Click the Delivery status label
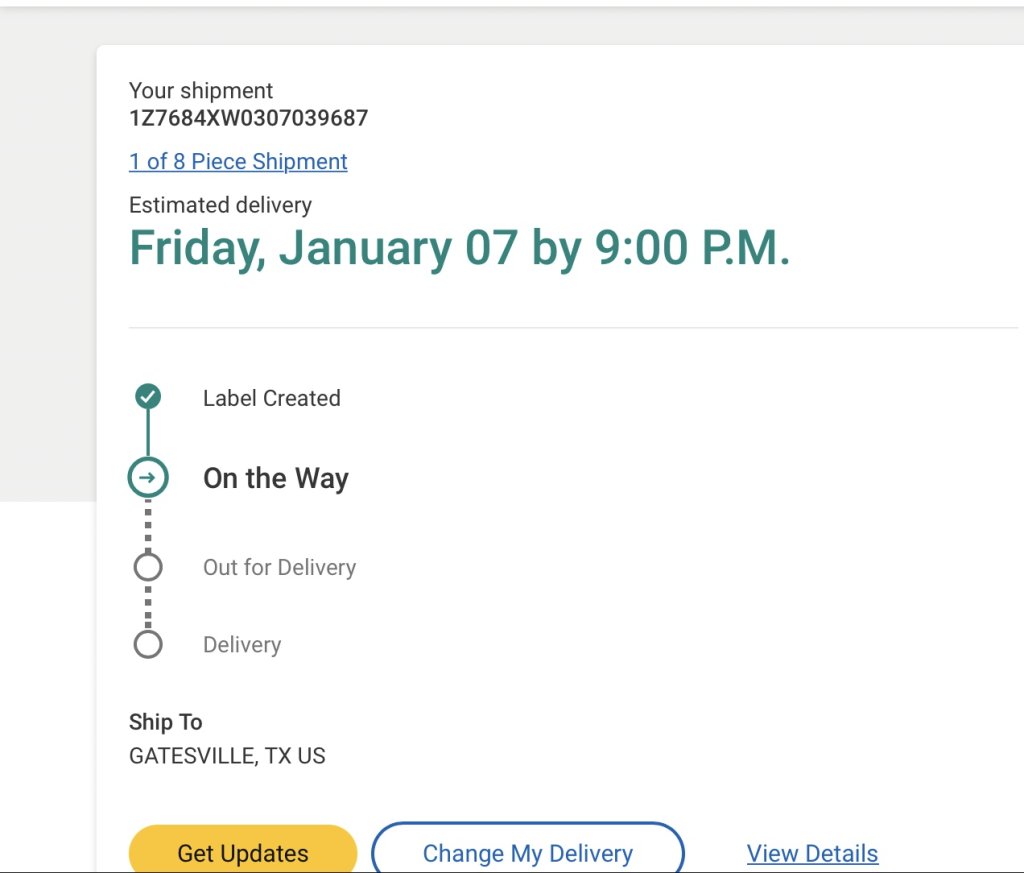 (242, 644)
